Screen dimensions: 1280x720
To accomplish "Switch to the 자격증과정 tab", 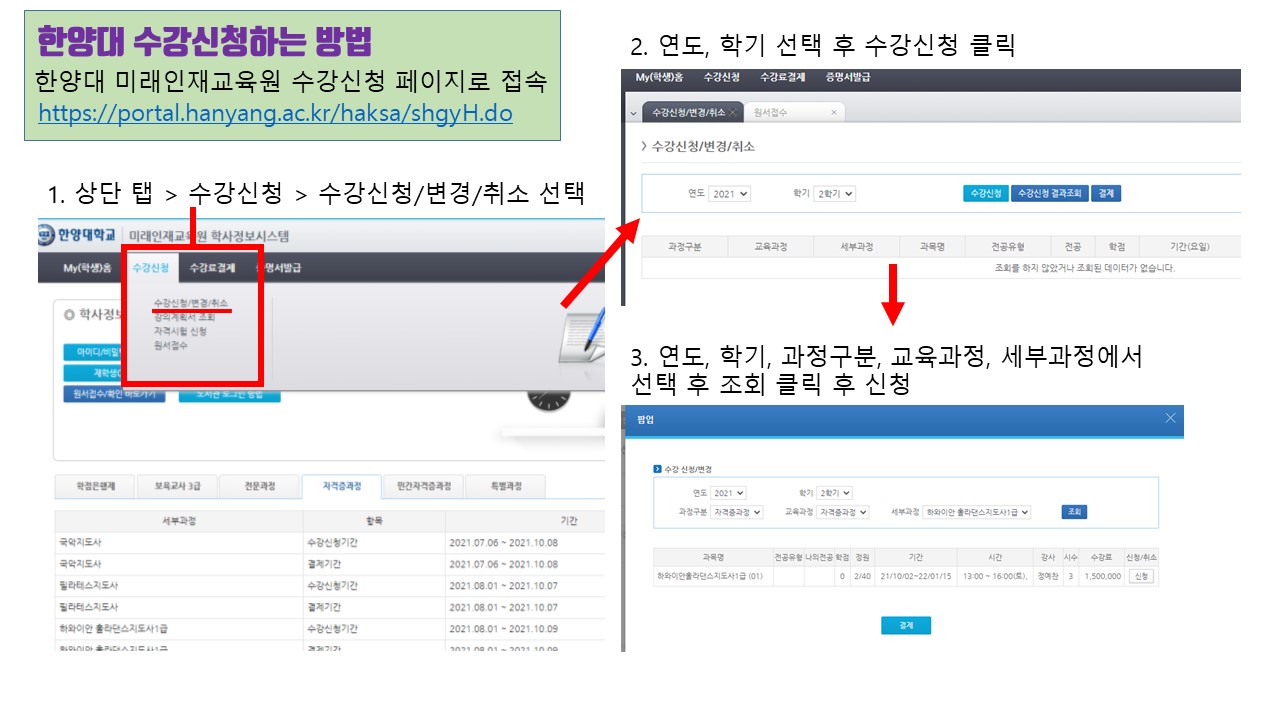I will pos(341,487).
